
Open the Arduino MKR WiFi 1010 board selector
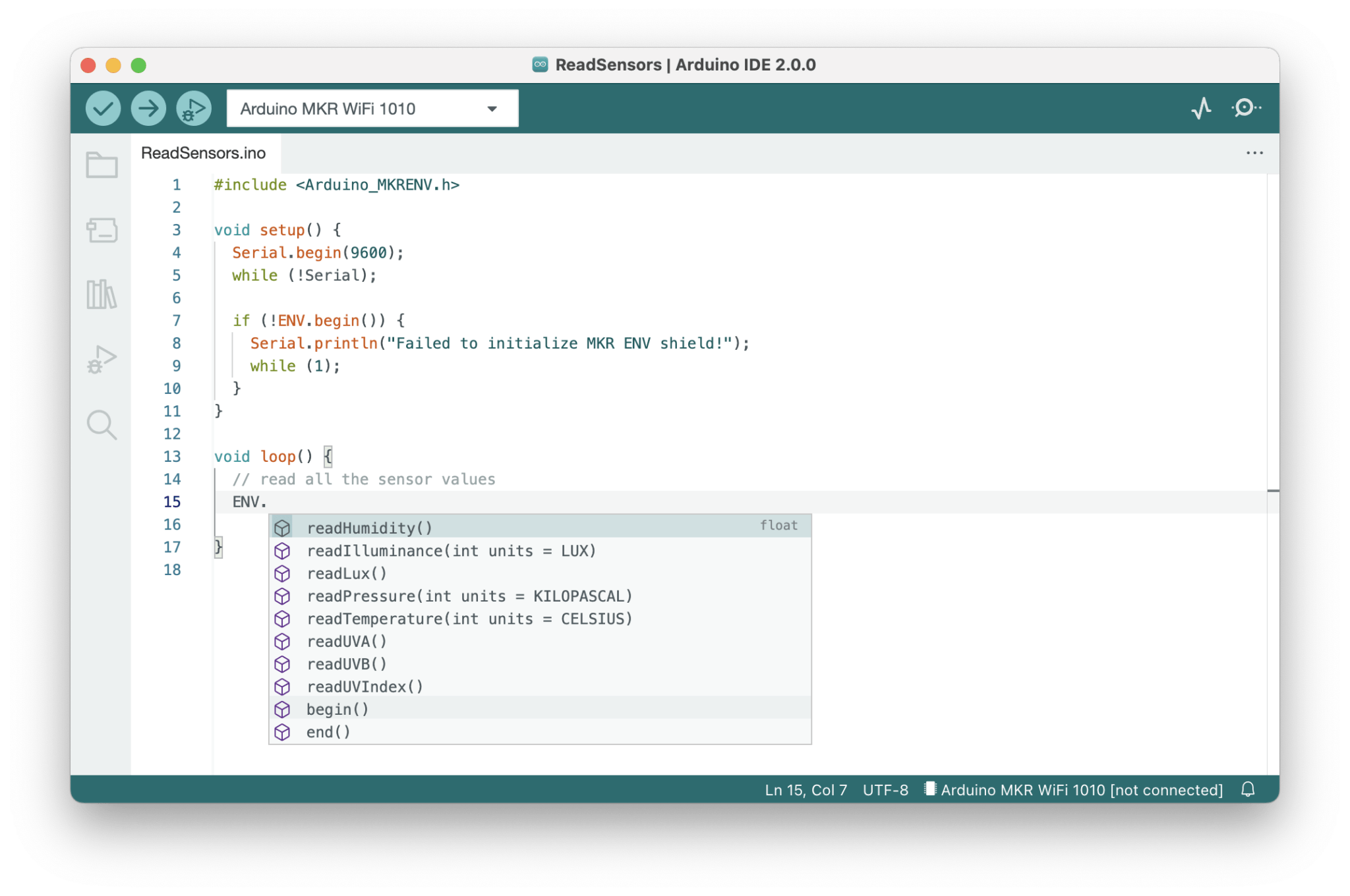tap(356, 108)
